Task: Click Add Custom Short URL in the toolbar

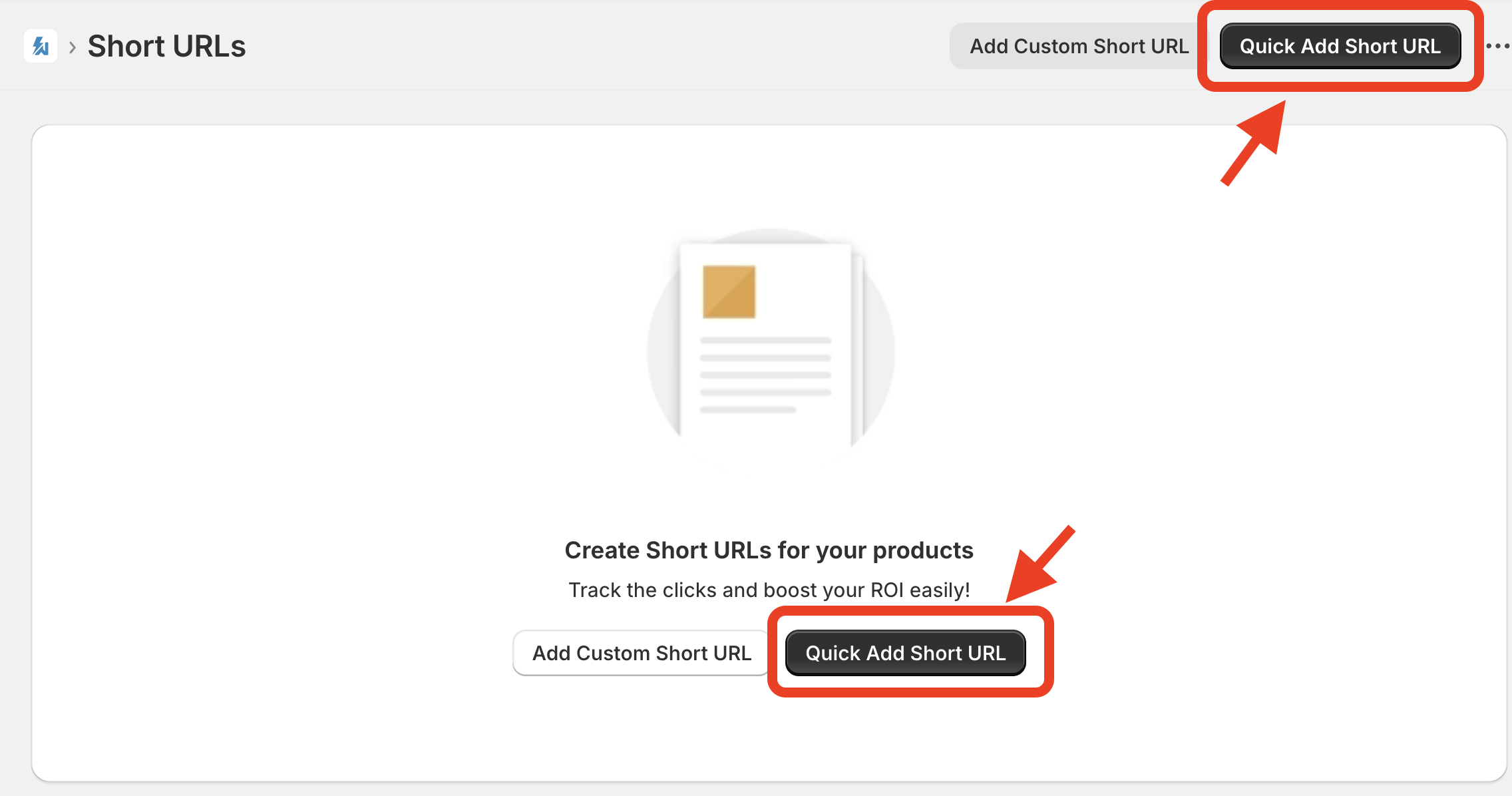Action: click(1079, 45)
